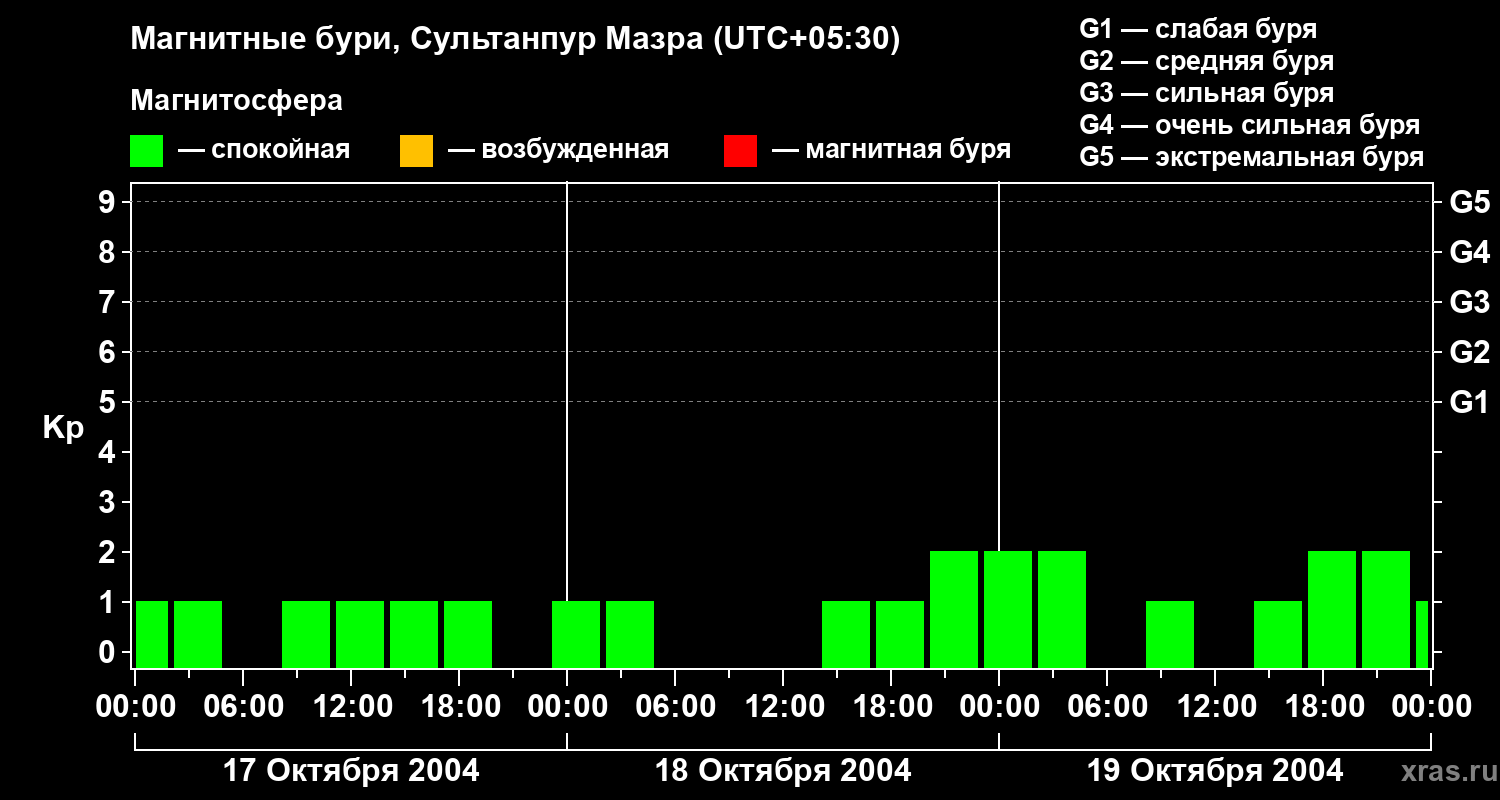
Task: Click the 12:00 tick label under 18 October
Action: (x=783, y=707)
